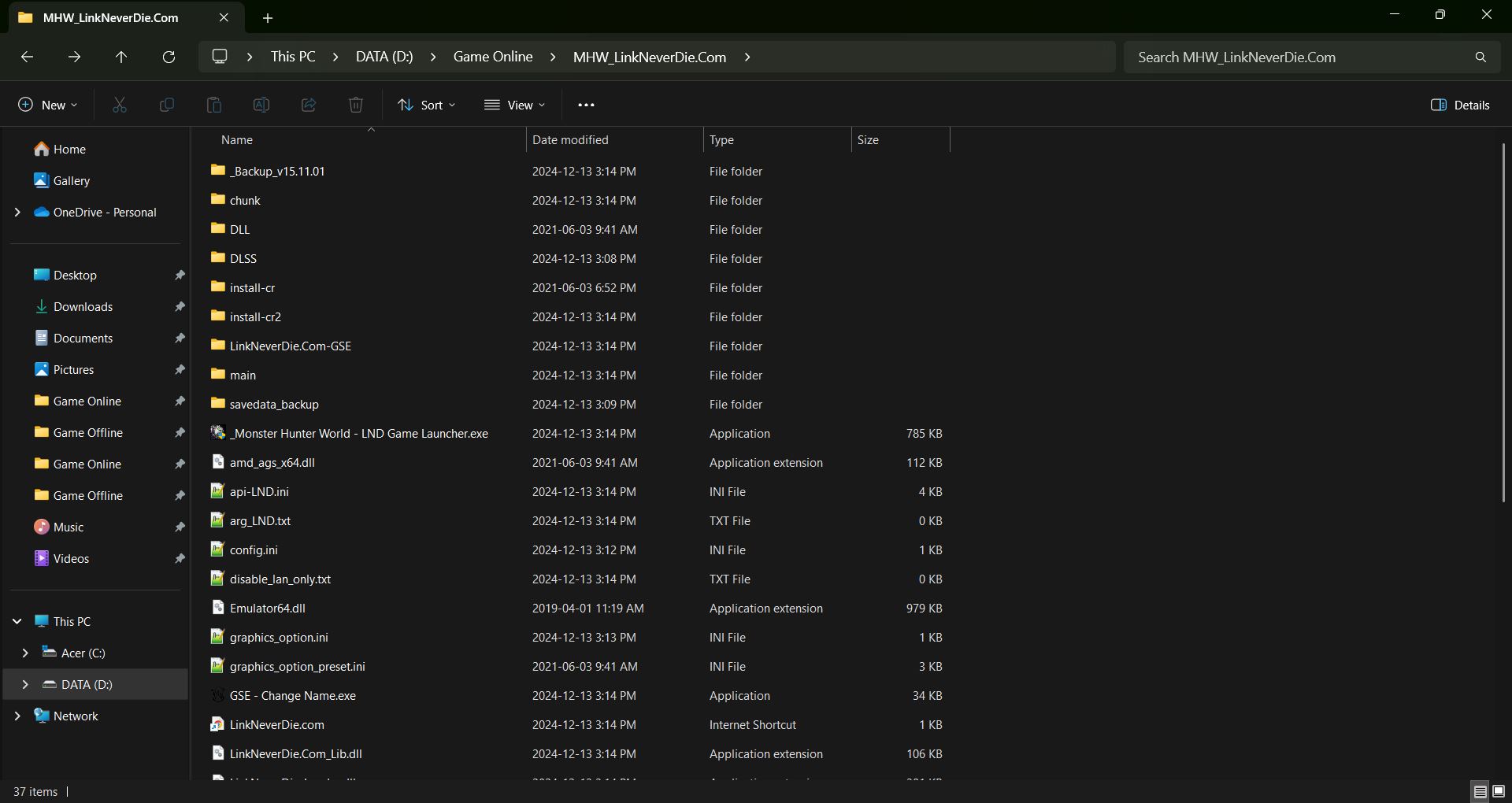
Task: Click the Rename icon in toolbar
Action: click(x=261, y=105)
